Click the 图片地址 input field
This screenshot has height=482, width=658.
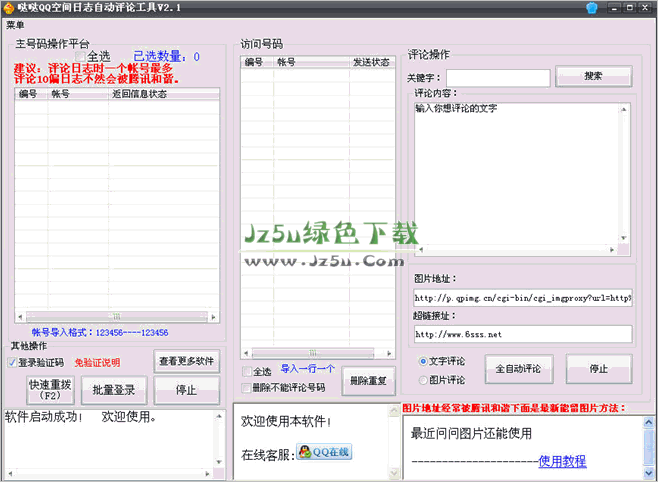523,298
